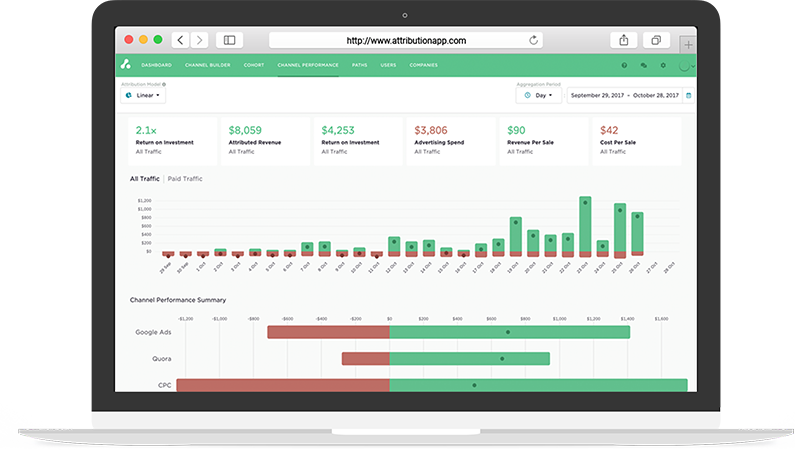
Task: Reload the page with refresh icon
Action: (x=533, y=40)
